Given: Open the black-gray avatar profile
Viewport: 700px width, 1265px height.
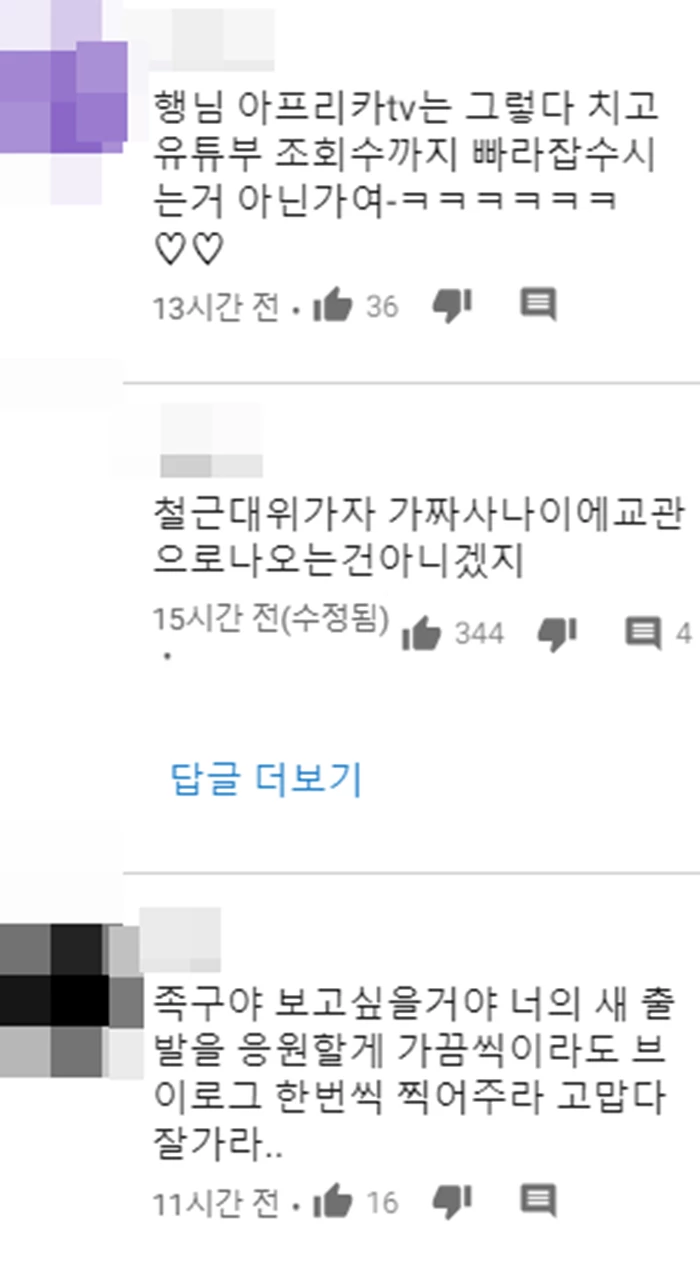Looking at the screenshot, I should (x=72, y=998).
